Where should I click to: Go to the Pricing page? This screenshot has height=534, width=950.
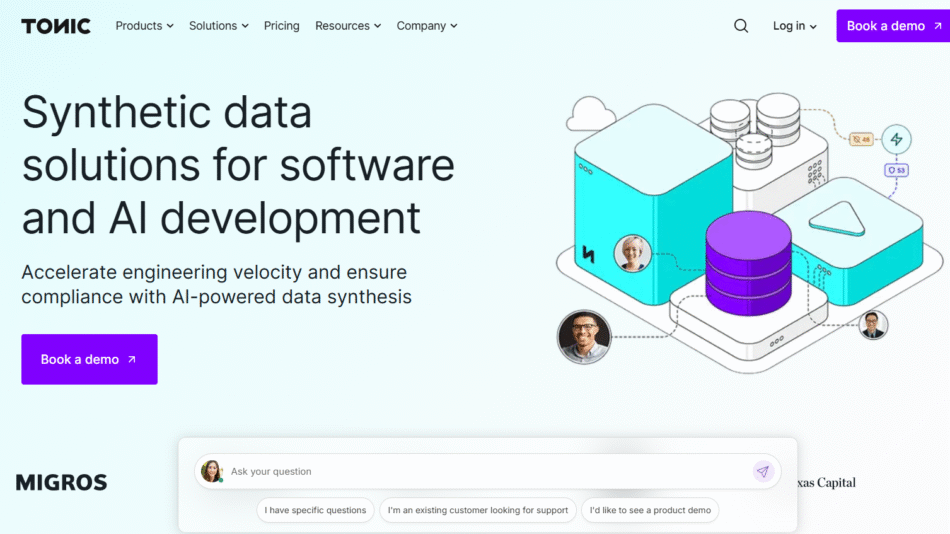pos(281,26)
